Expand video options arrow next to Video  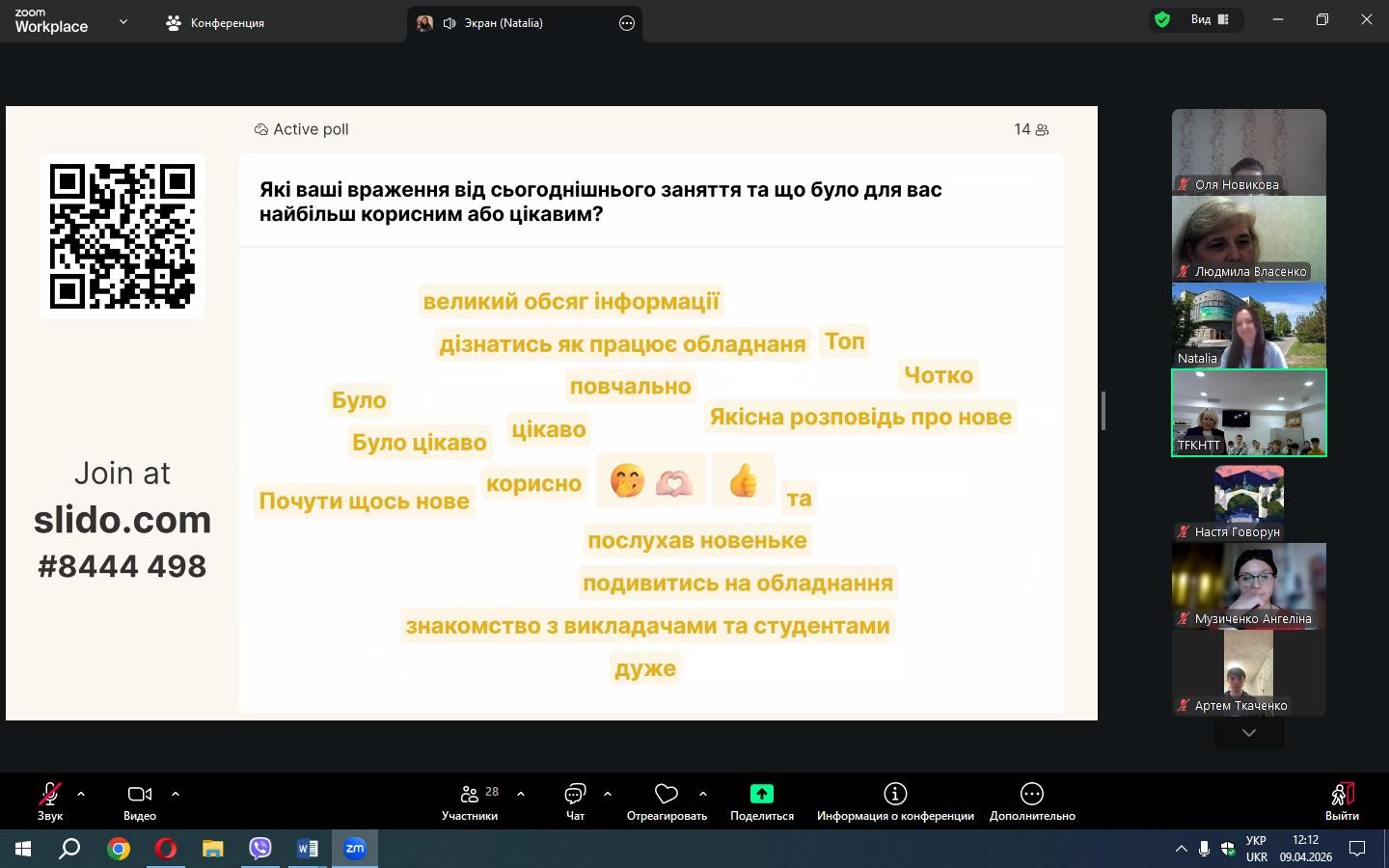coord(176,794)
